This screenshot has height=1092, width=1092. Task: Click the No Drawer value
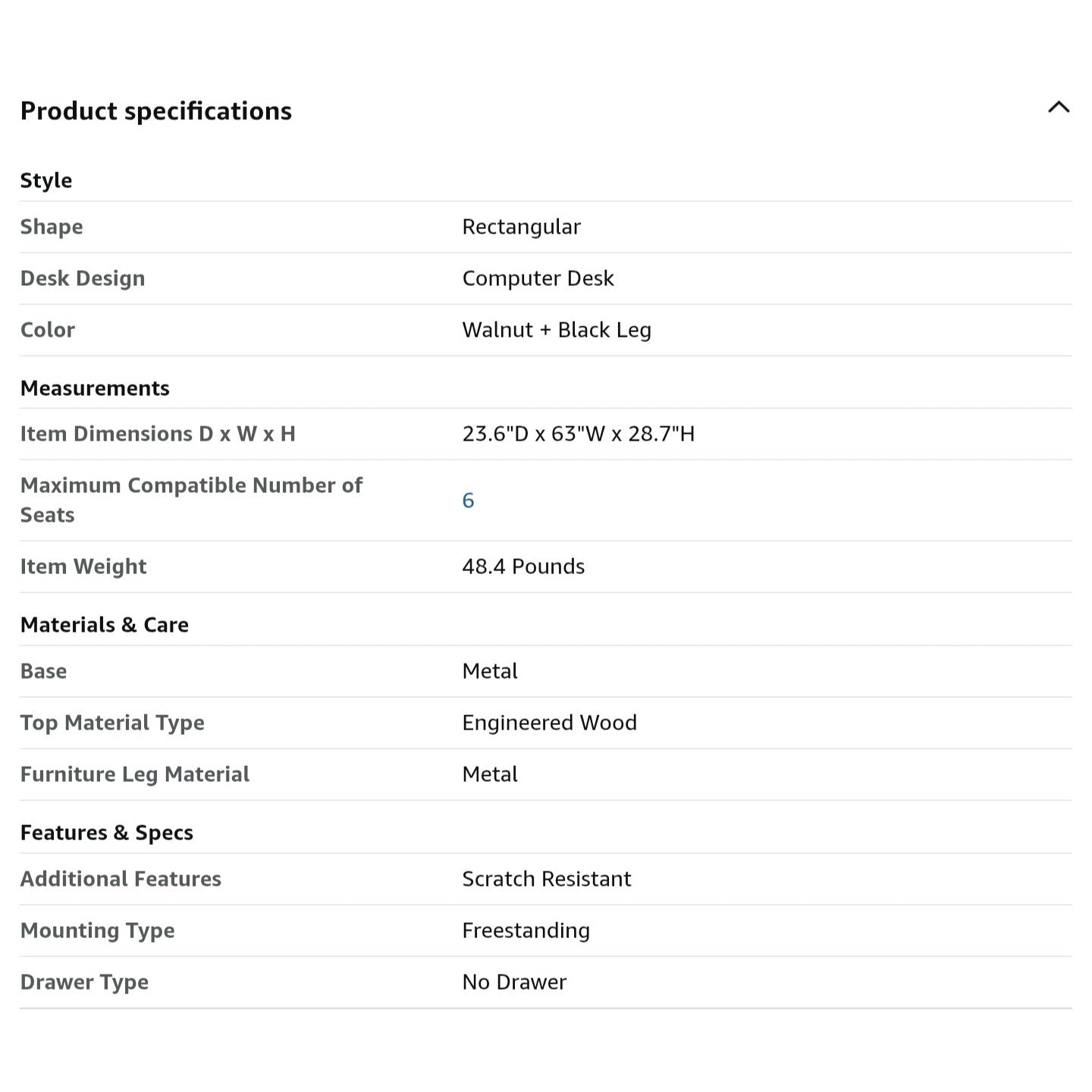(514, 982)
